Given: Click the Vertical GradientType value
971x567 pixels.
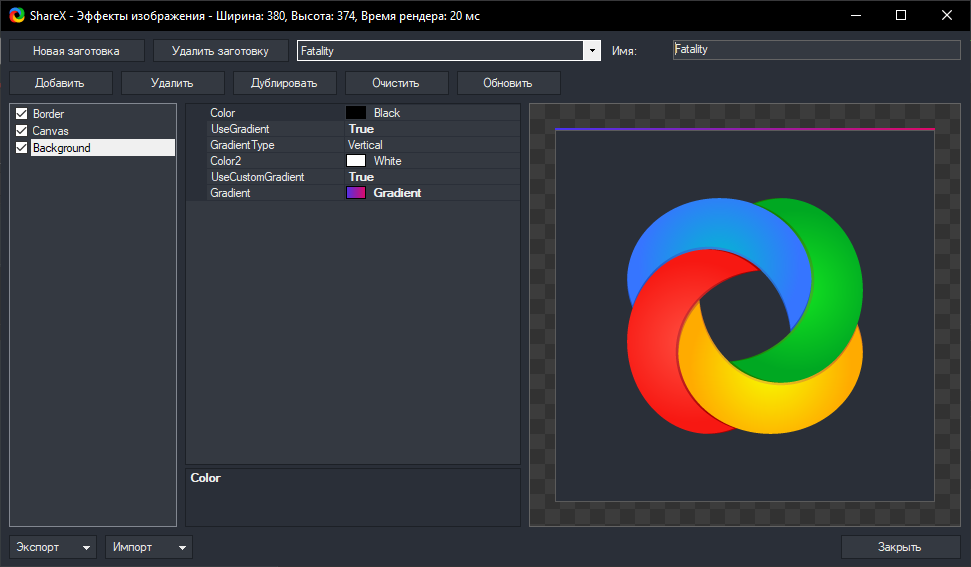Looking at the screenshot, I should click(365, 145).
